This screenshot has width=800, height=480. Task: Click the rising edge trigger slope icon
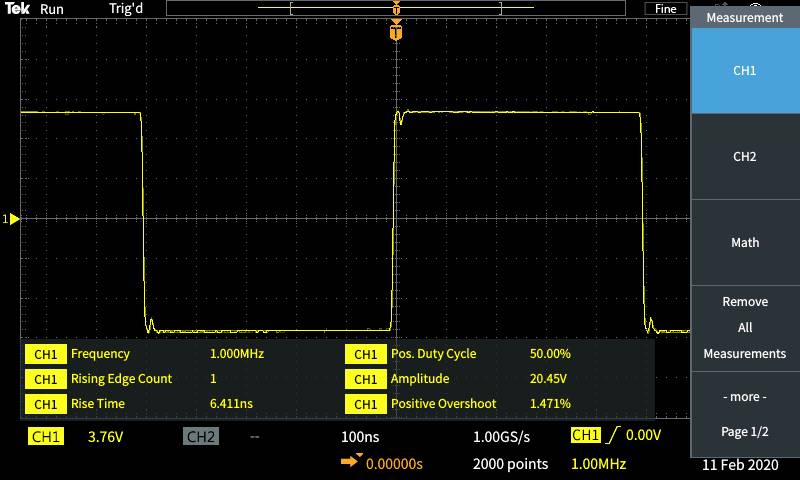point(613,435)
